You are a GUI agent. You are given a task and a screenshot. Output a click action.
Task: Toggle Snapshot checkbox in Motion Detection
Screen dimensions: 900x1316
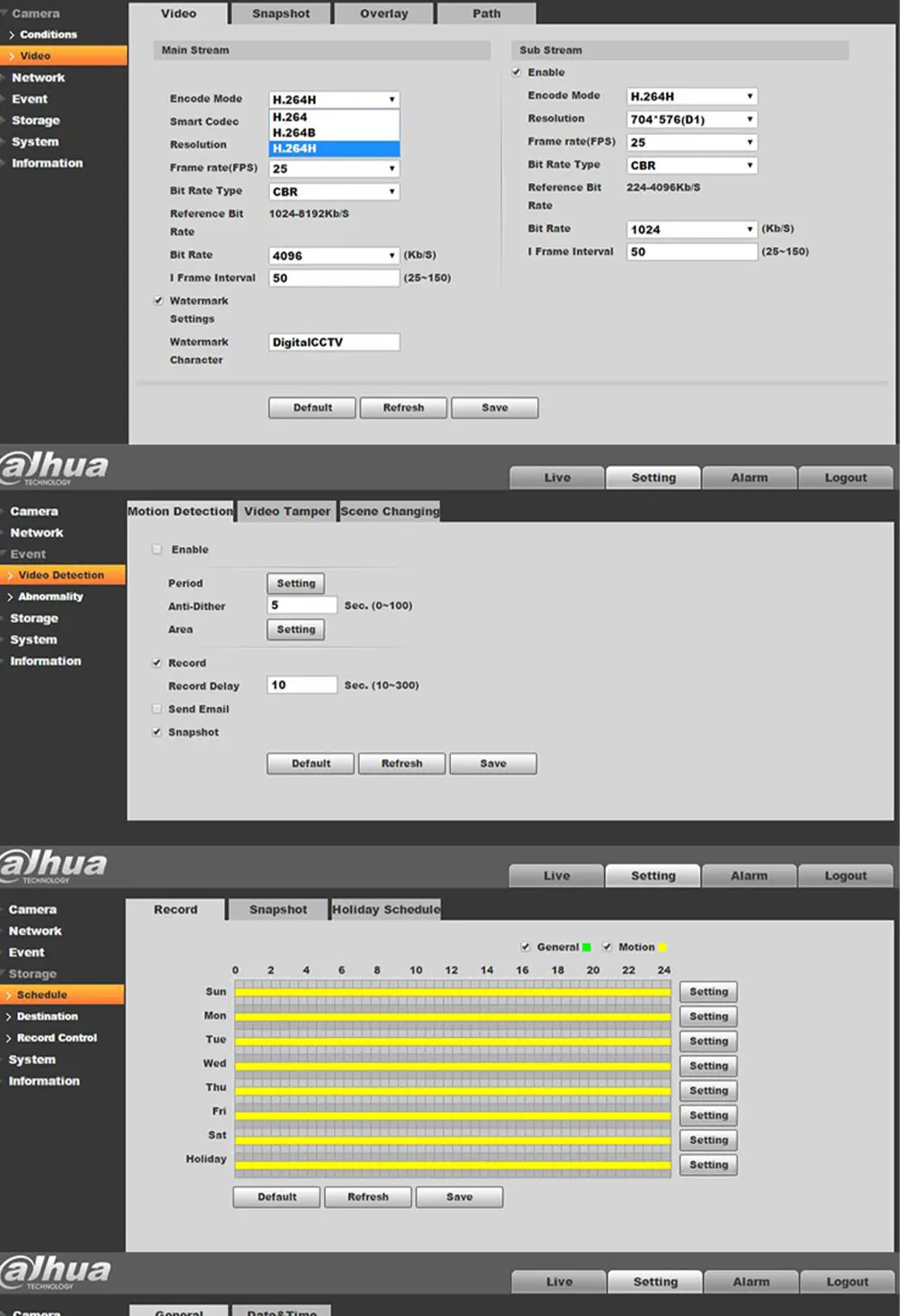pos(157,732)
